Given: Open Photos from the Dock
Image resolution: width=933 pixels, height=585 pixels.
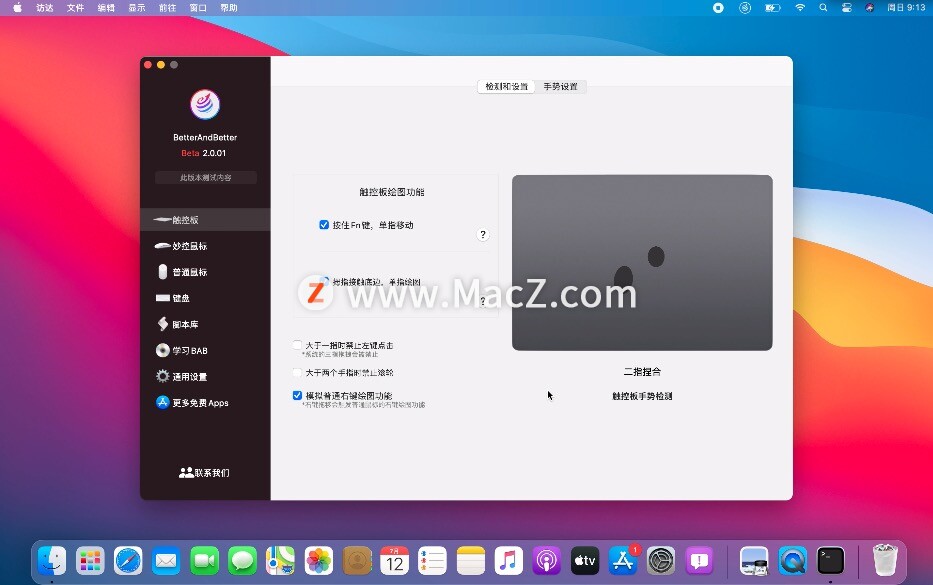Looking at the screenshot, I should pyautogui.click(x=318, y=561).
